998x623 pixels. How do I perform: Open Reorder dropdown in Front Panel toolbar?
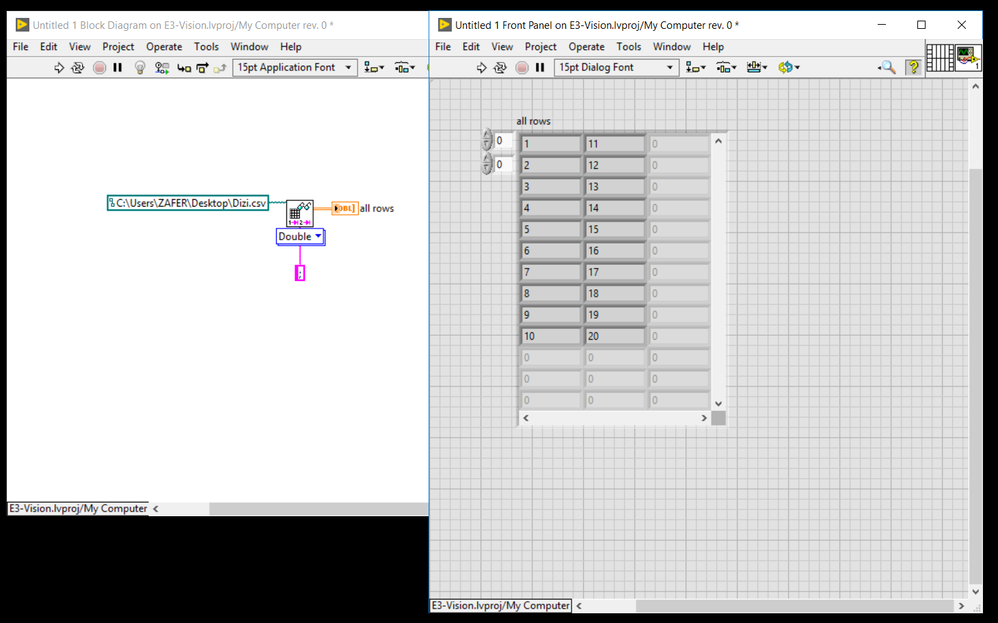coord(789,67)
